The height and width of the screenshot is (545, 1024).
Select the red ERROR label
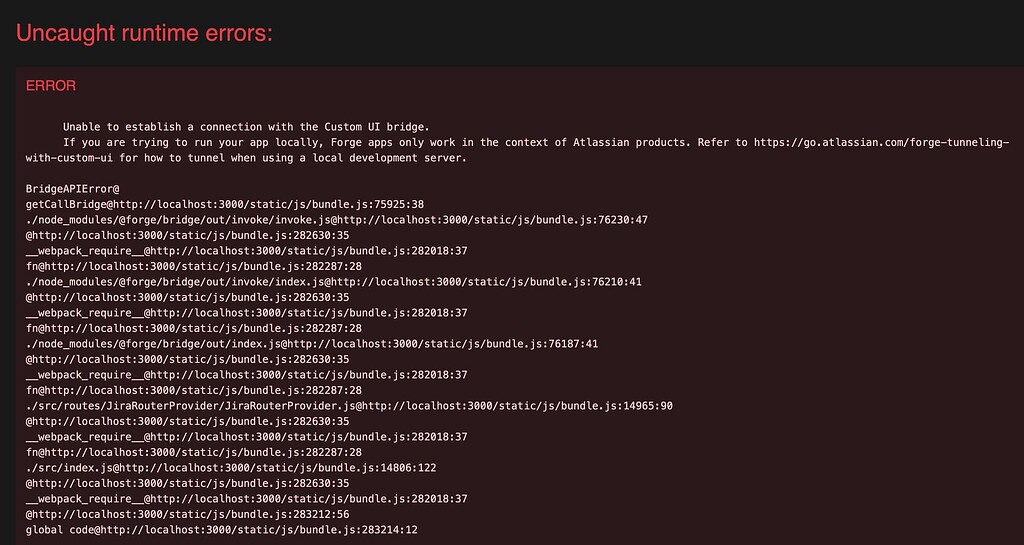click(x=51, y=86)
